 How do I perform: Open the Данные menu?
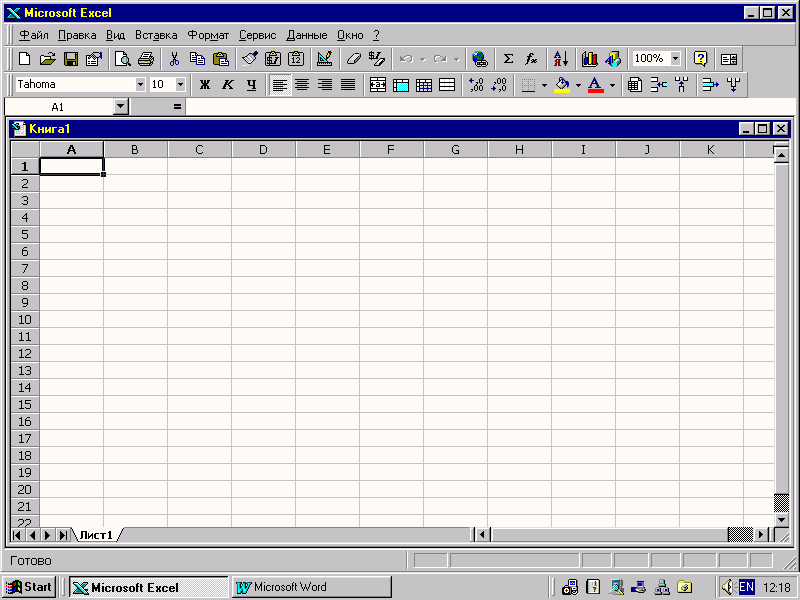point(307,35)
